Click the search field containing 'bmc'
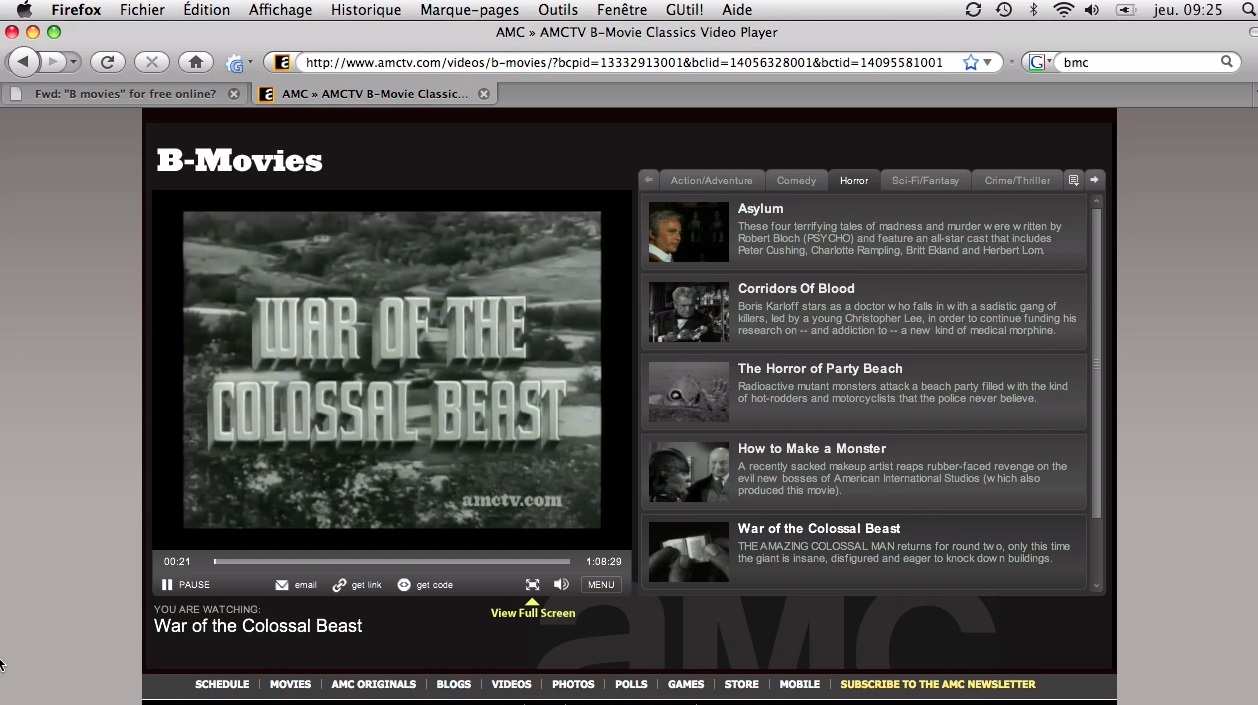 pyautogui.click(x=1138, y=62)
